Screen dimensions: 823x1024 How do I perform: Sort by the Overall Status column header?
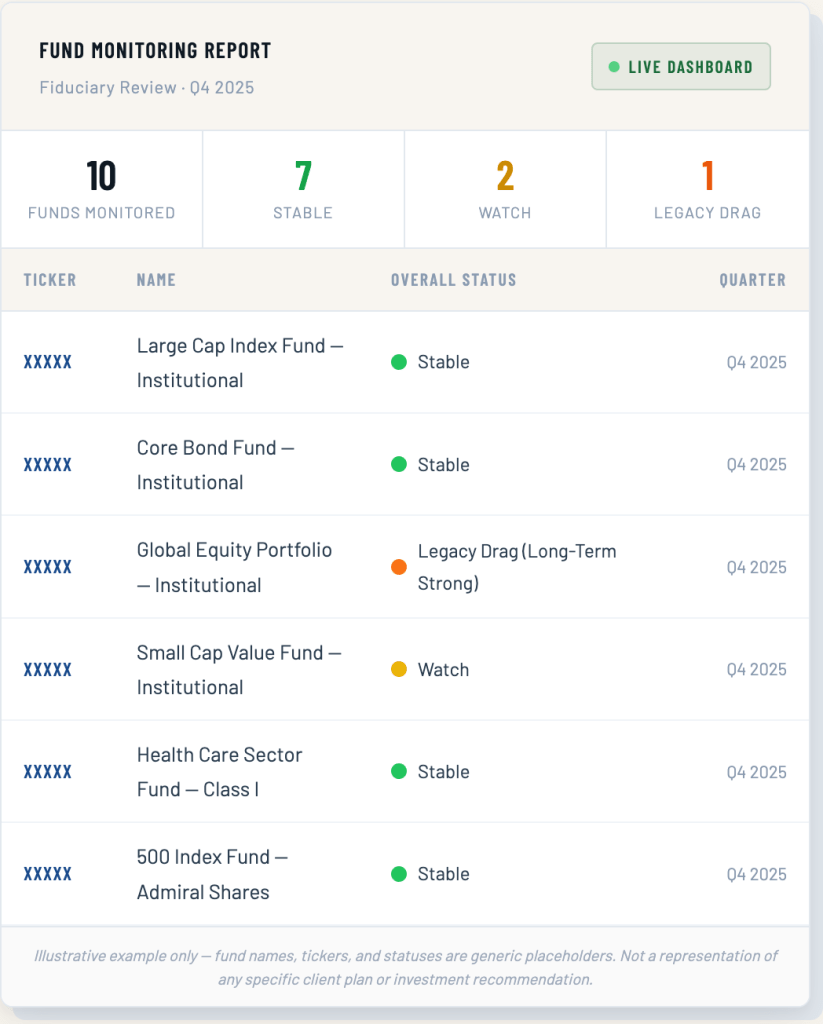(x=453, y=280)
